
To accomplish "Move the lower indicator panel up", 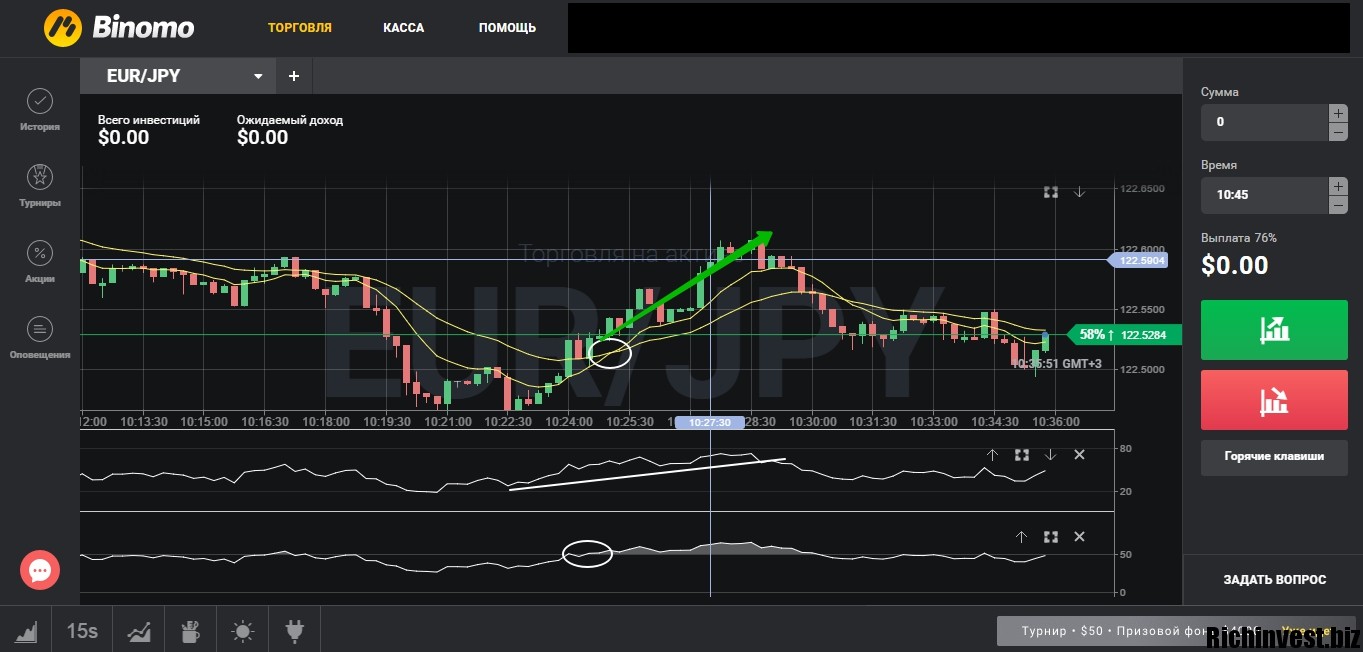I will point(1021,537).
